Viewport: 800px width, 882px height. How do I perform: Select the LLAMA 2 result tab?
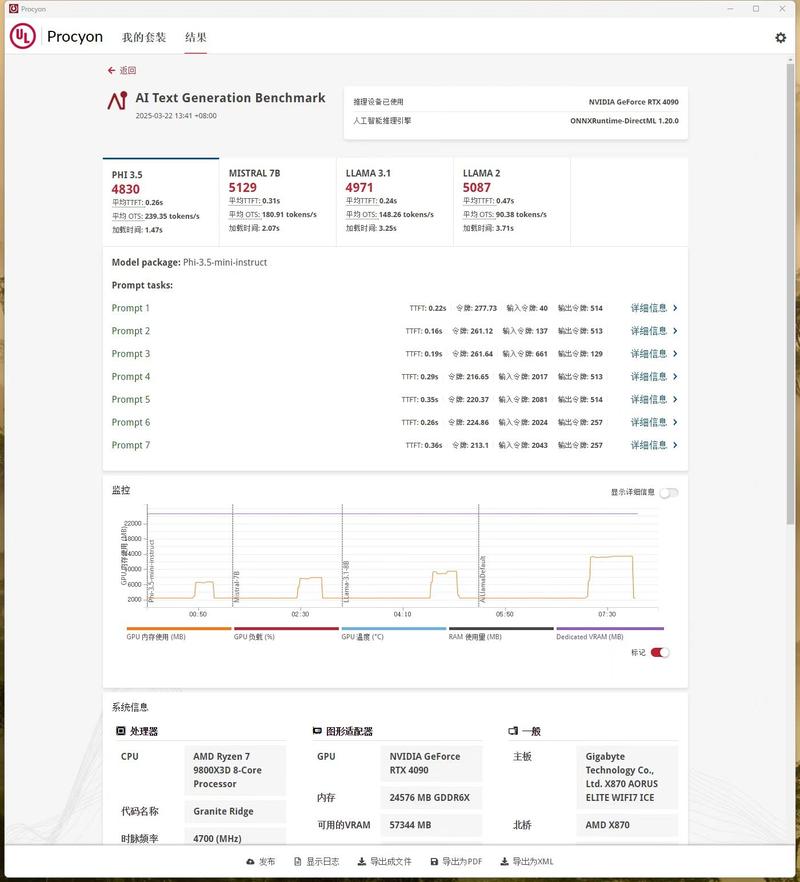coord(512,202)
